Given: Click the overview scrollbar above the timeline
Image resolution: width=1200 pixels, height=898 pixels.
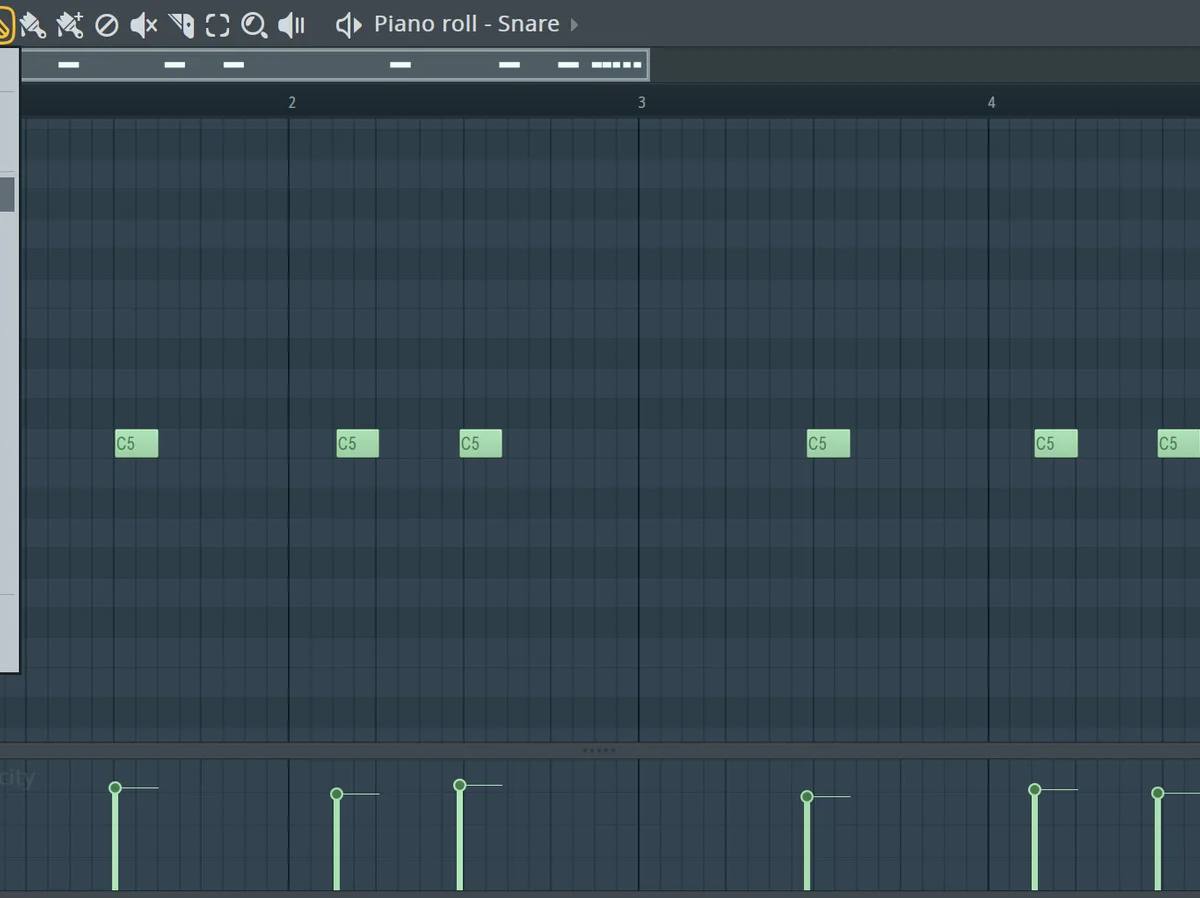Looking at the screenshot, I should (335, 65).
